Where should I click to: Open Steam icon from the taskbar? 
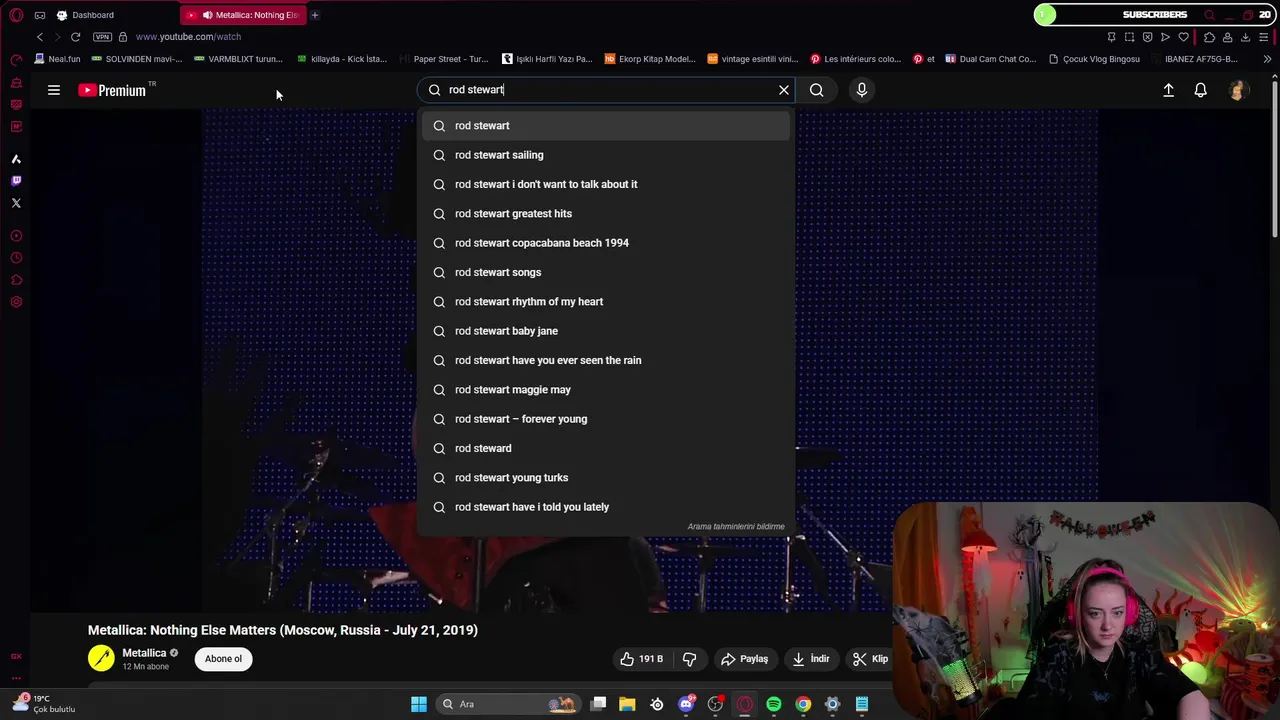coord(657,704)
